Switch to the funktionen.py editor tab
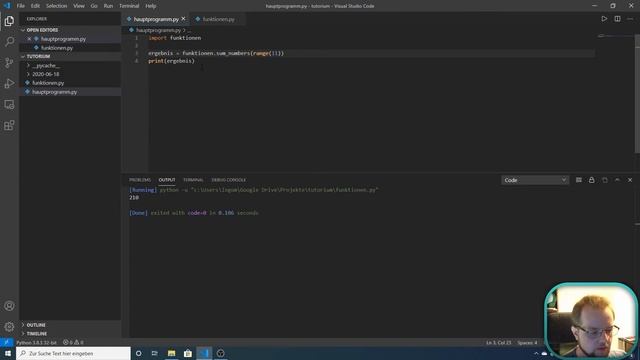This screenshot has height=360, width=640. coord(218,19)
